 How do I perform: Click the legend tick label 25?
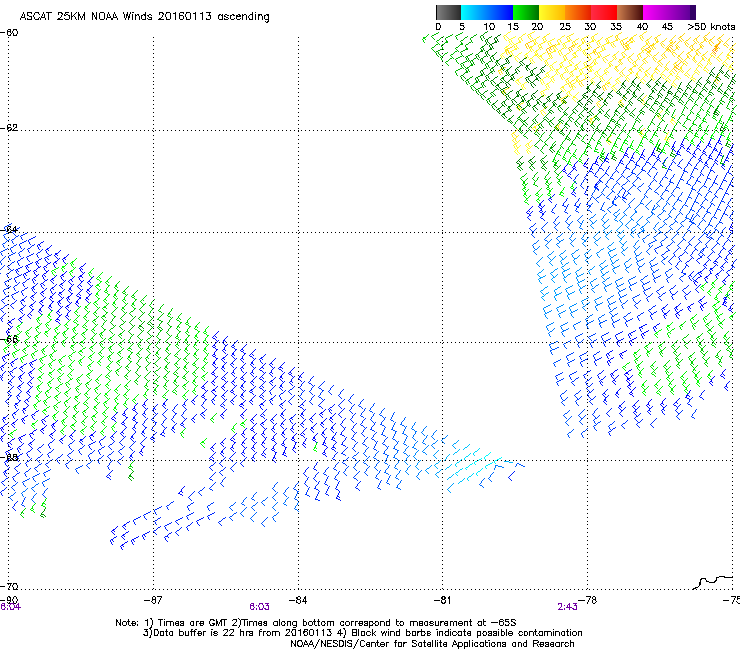pyautogui.click(x=565, y=27)
